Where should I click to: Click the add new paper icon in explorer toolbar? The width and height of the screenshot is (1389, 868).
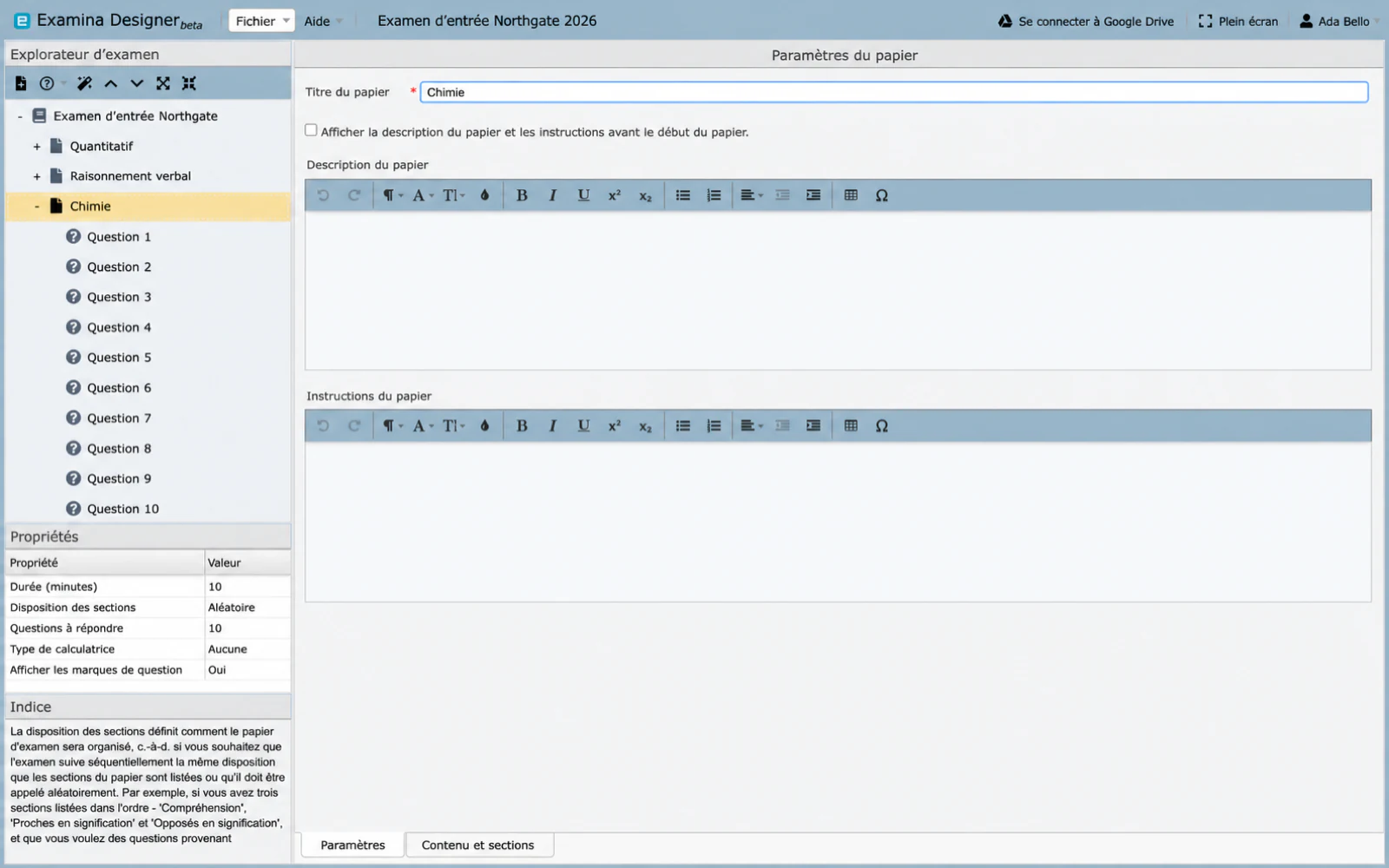click(21, 83)
